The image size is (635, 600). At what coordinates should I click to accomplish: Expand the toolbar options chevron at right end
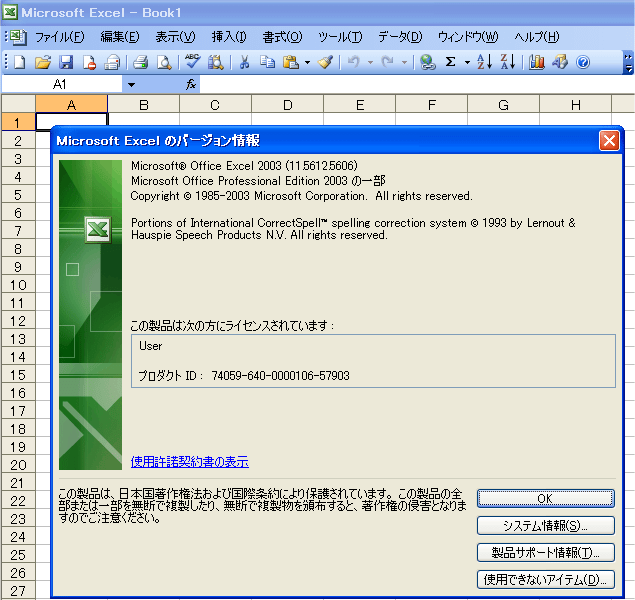pyautogui.click(x=628, y=62)
